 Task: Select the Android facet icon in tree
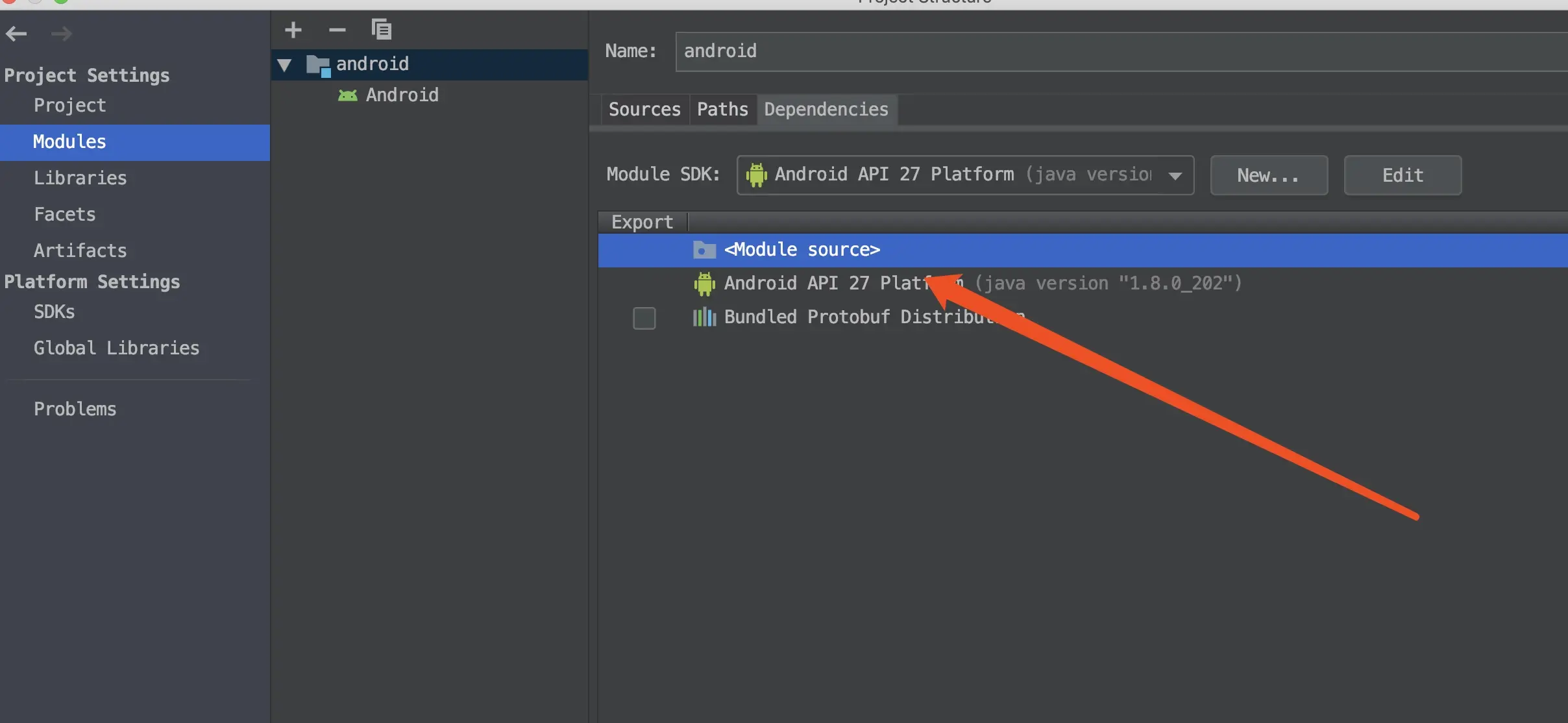(348, 95)
